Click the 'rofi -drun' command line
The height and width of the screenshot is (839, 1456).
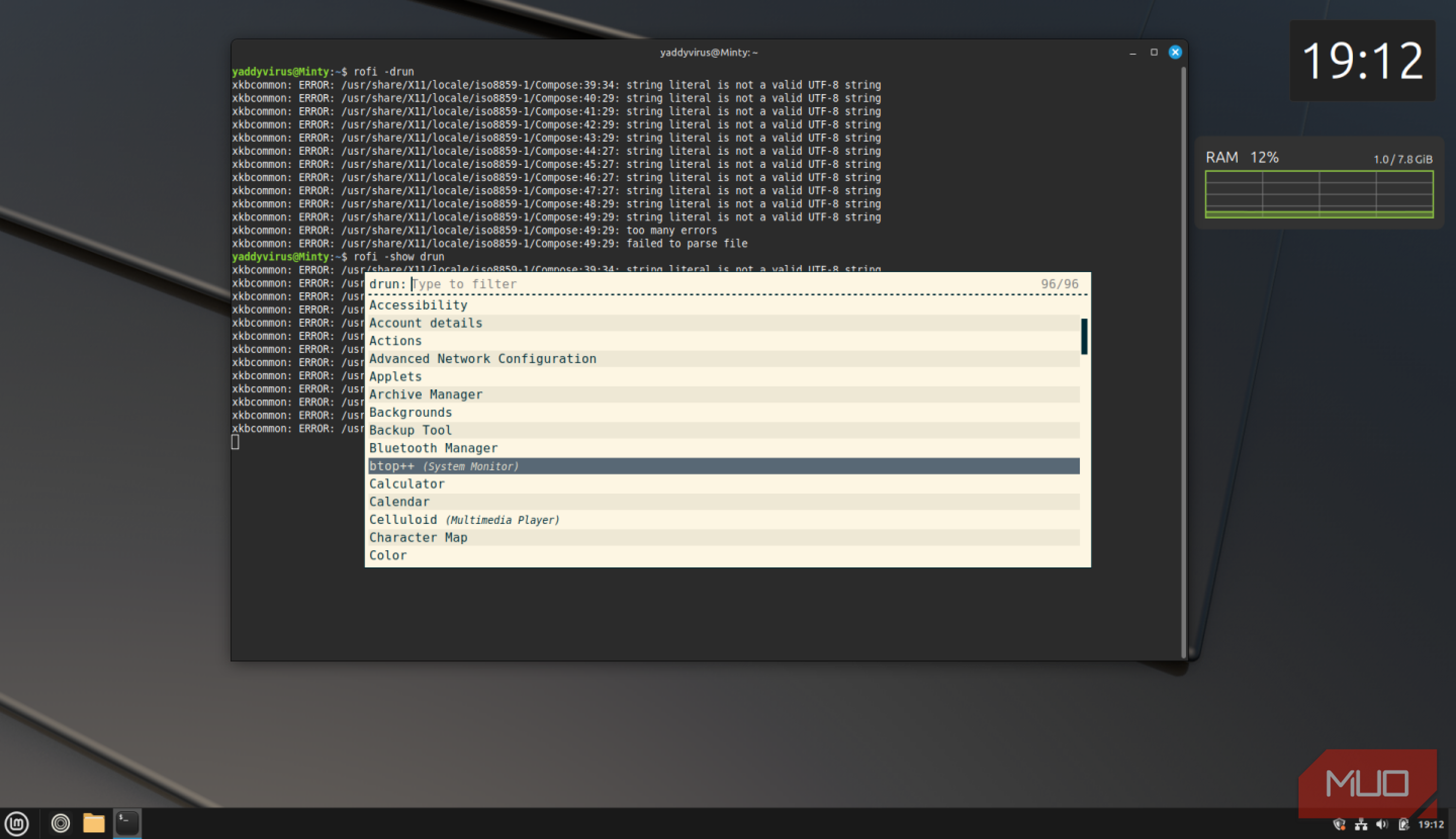click(x=384, y=72)
